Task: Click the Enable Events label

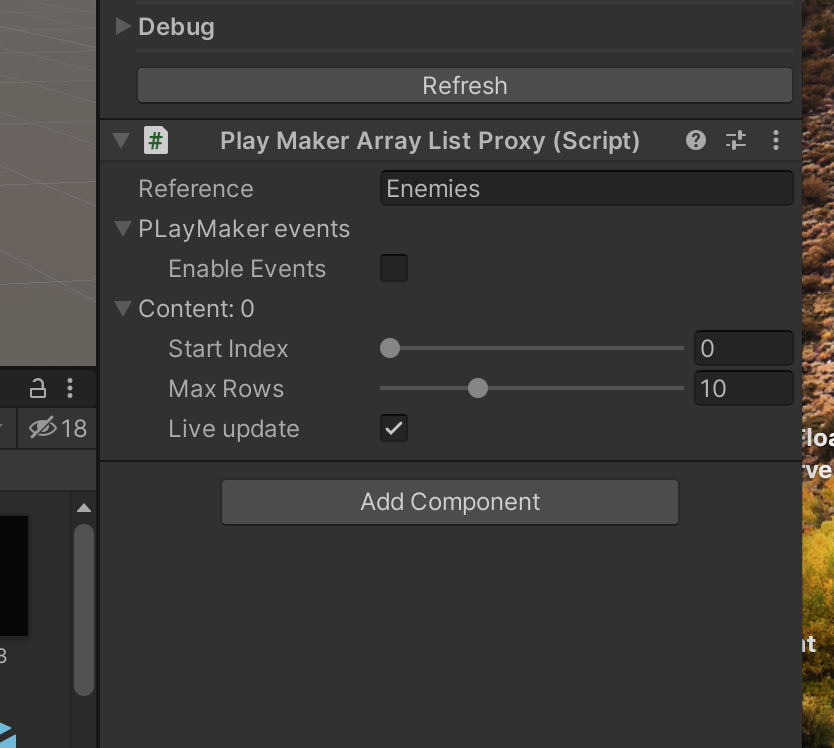Action: coord(247,269)
